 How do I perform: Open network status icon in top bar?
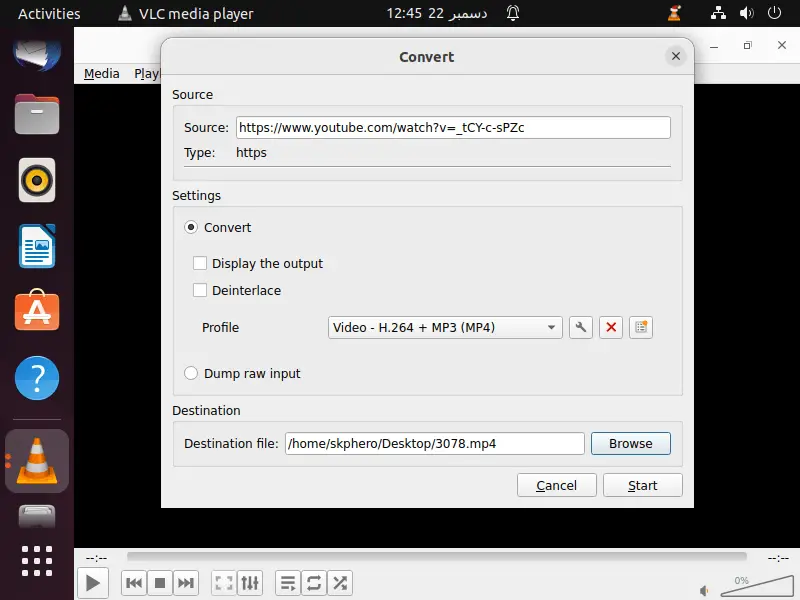click(x=718, y=13)
